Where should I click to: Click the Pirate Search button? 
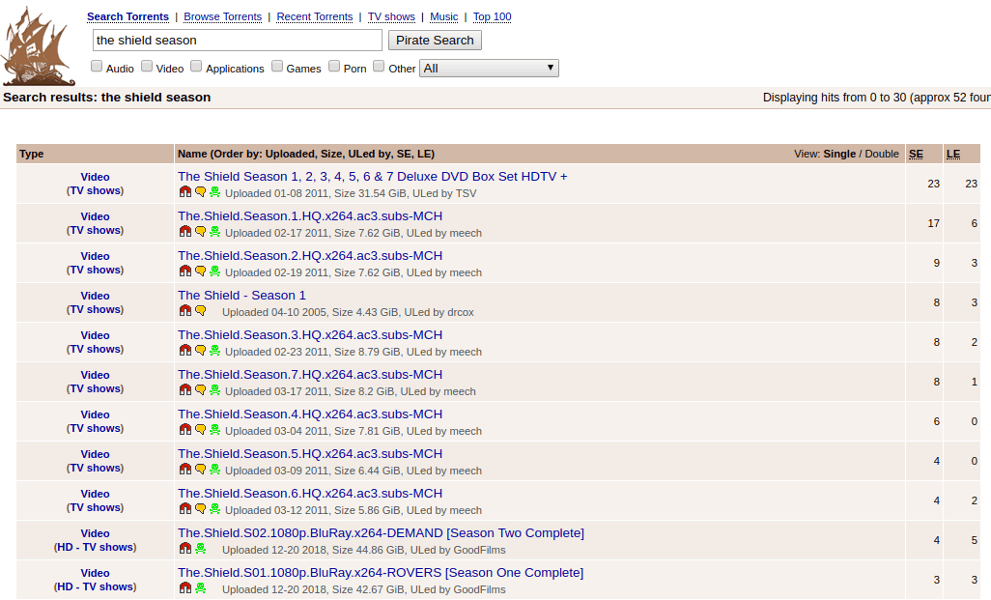pos(435,40)
